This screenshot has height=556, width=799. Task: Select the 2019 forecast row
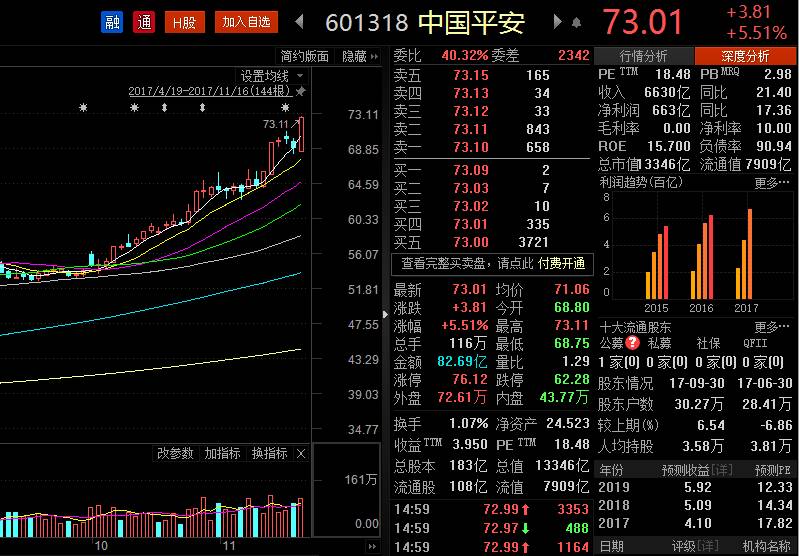pos(695,487)
